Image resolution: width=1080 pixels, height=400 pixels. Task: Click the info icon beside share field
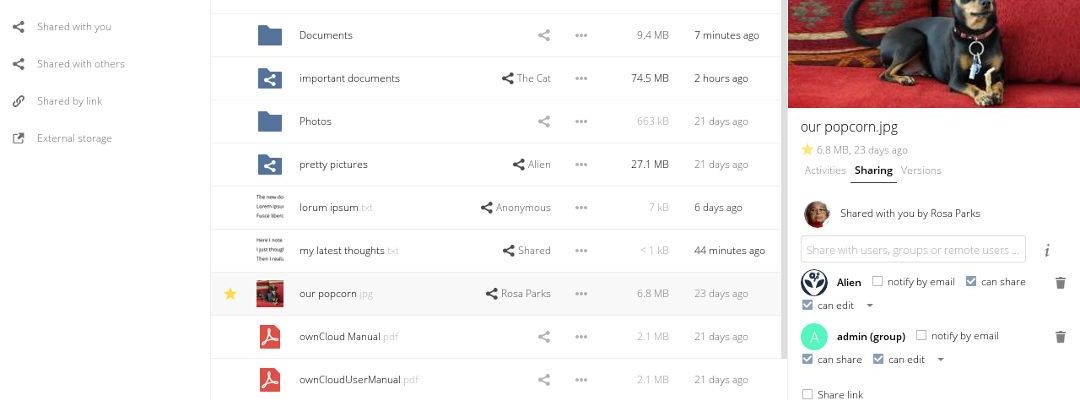click(x=1047, y=250)
